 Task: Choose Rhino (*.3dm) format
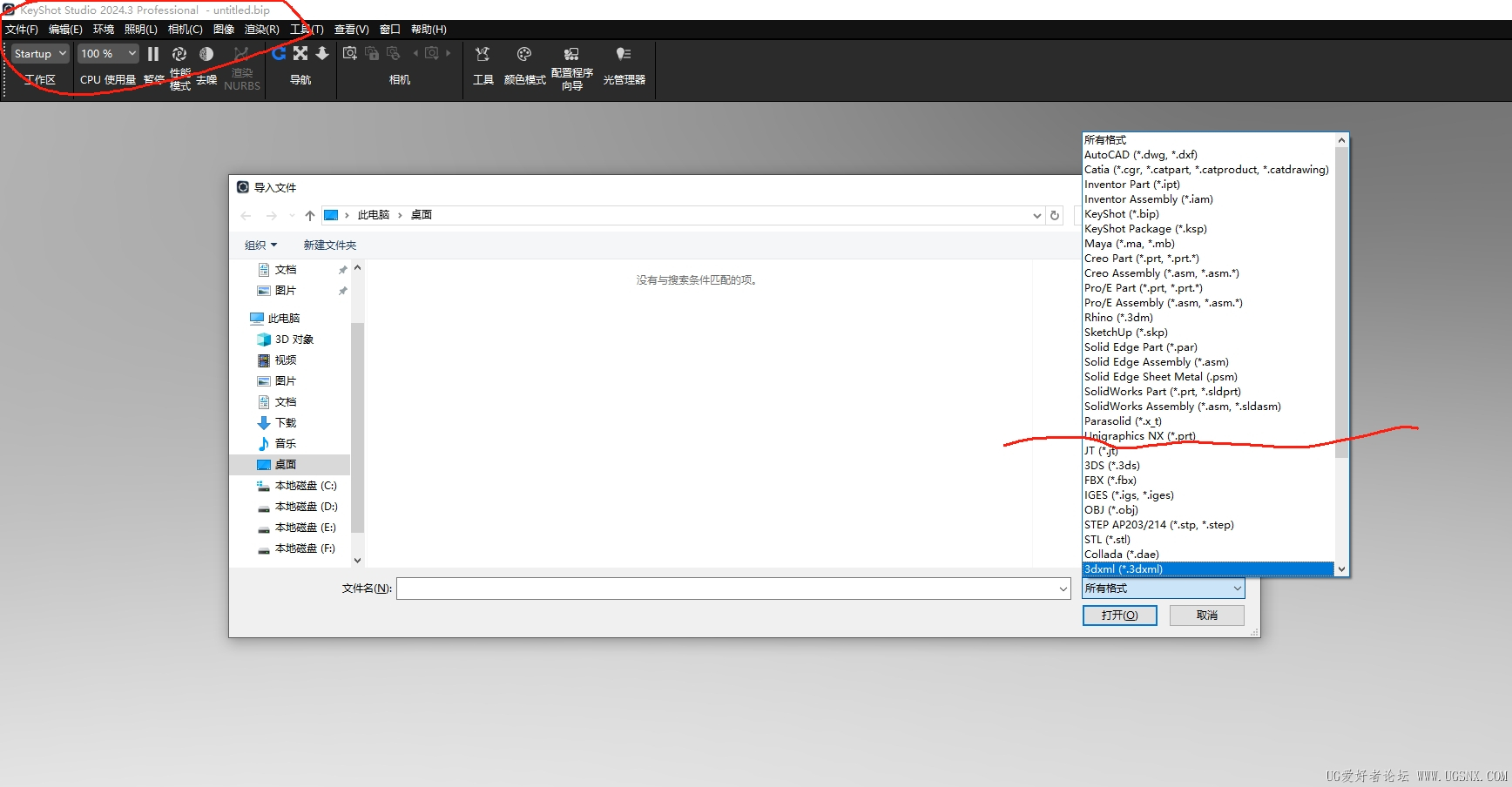pos(1209,318)
